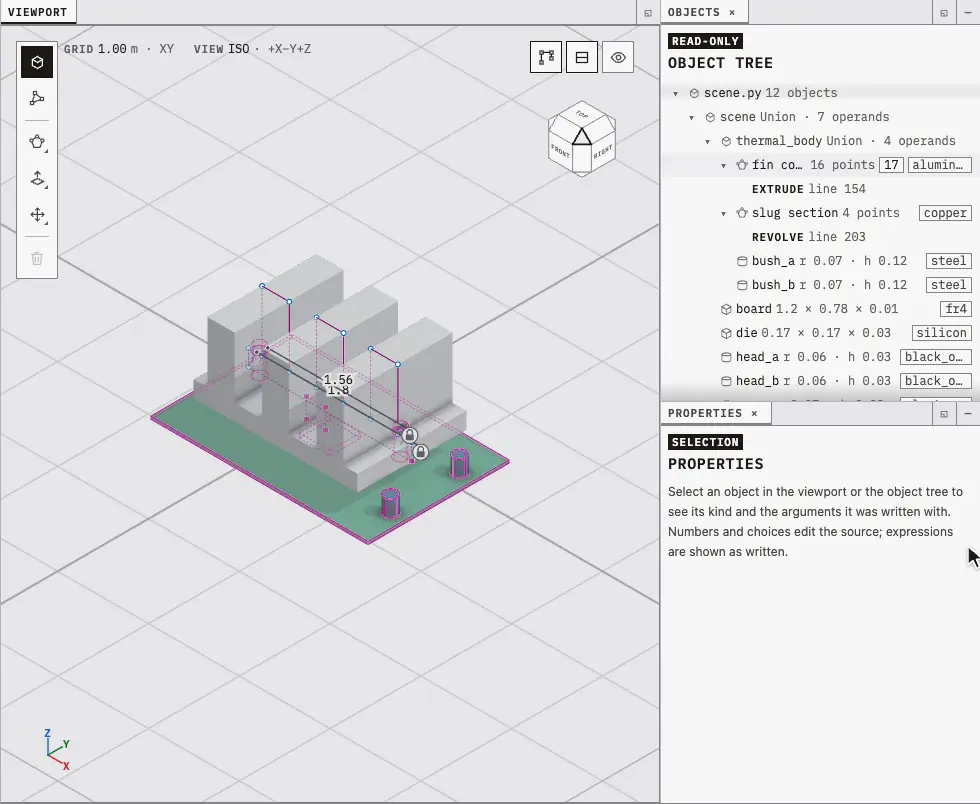Click the lower lock icon on the dimension
The width and height of the screenshot is (980, 804).
pyautogui.click(x=421, y=451)
